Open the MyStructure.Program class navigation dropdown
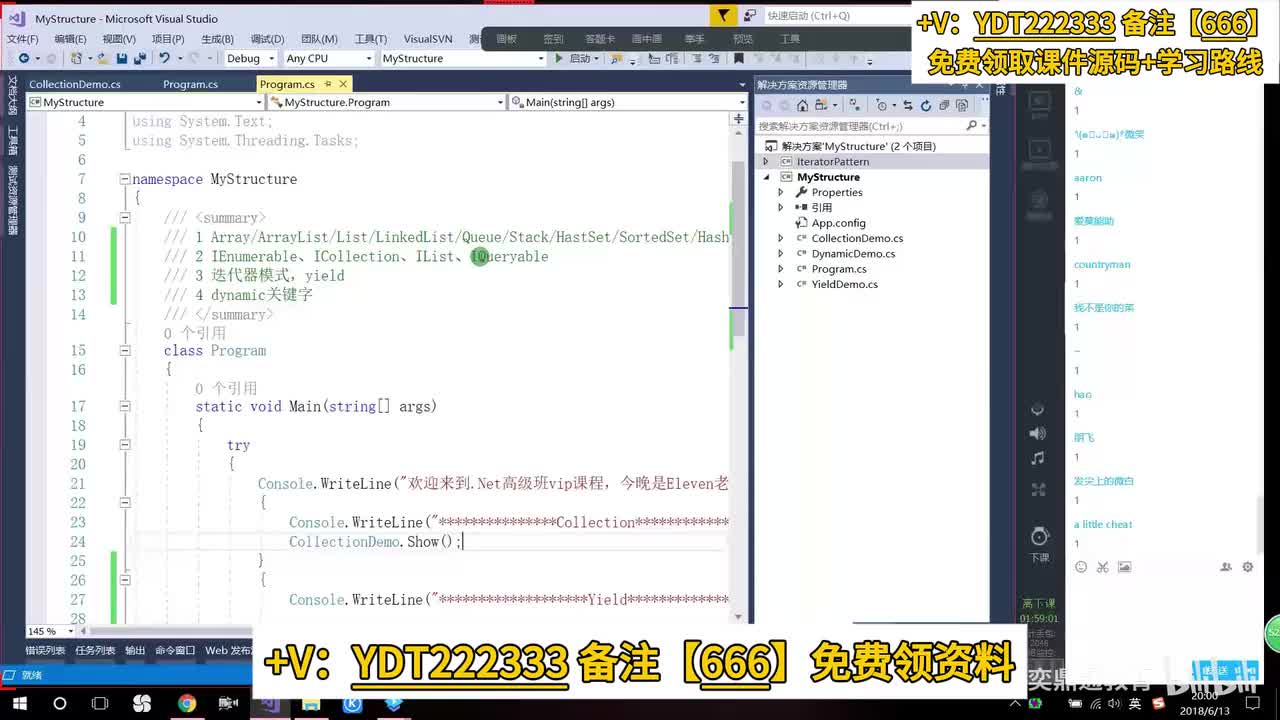1280x720 pixels. pyautogui.click(x=387, y=102)
